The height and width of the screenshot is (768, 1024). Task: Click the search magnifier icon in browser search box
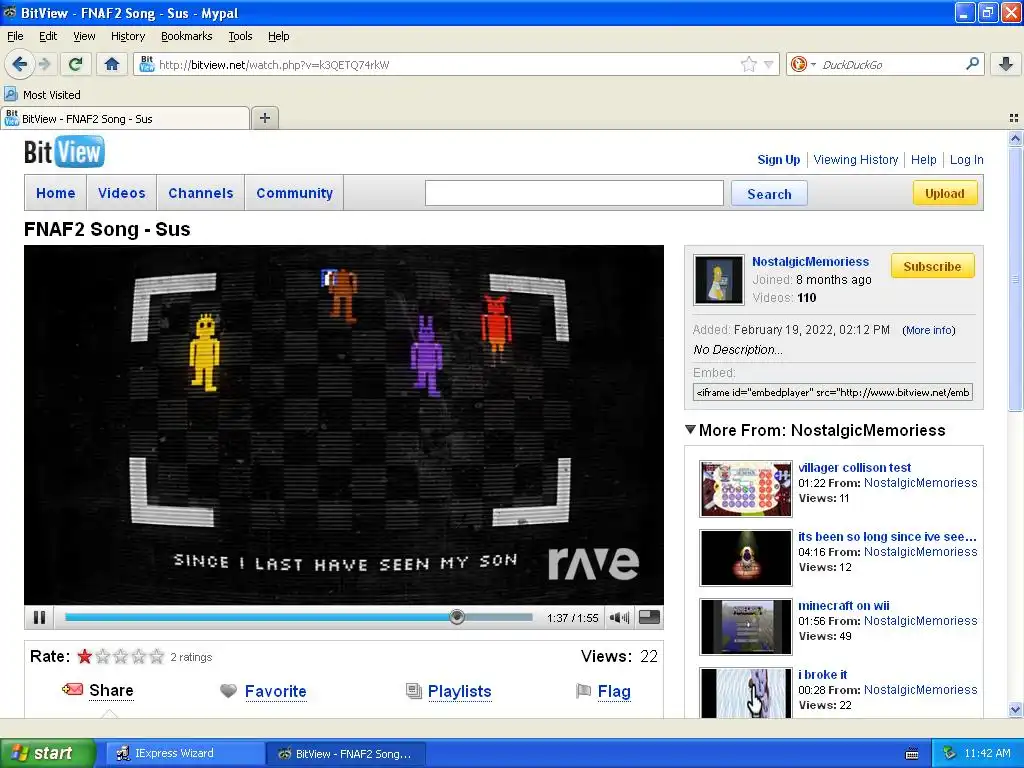pyautogui.click(x=972, y=64)
